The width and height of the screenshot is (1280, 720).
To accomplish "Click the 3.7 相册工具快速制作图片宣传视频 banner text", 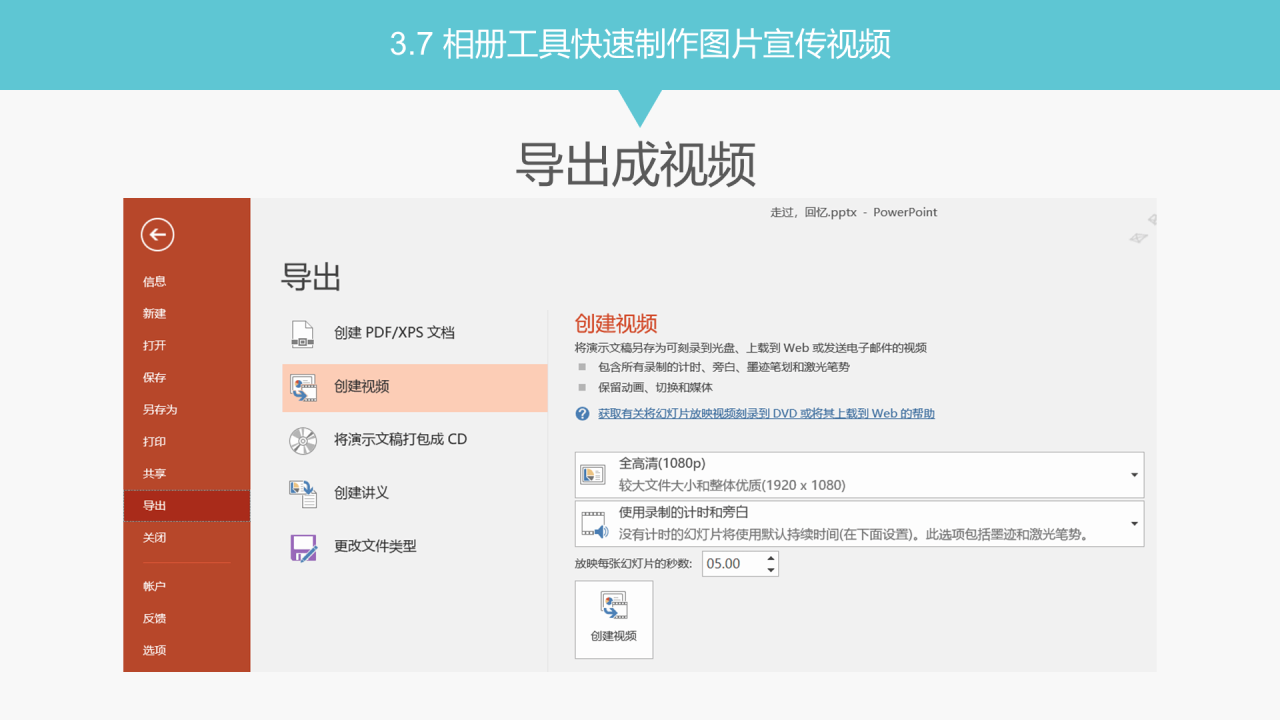I will 640,45.
